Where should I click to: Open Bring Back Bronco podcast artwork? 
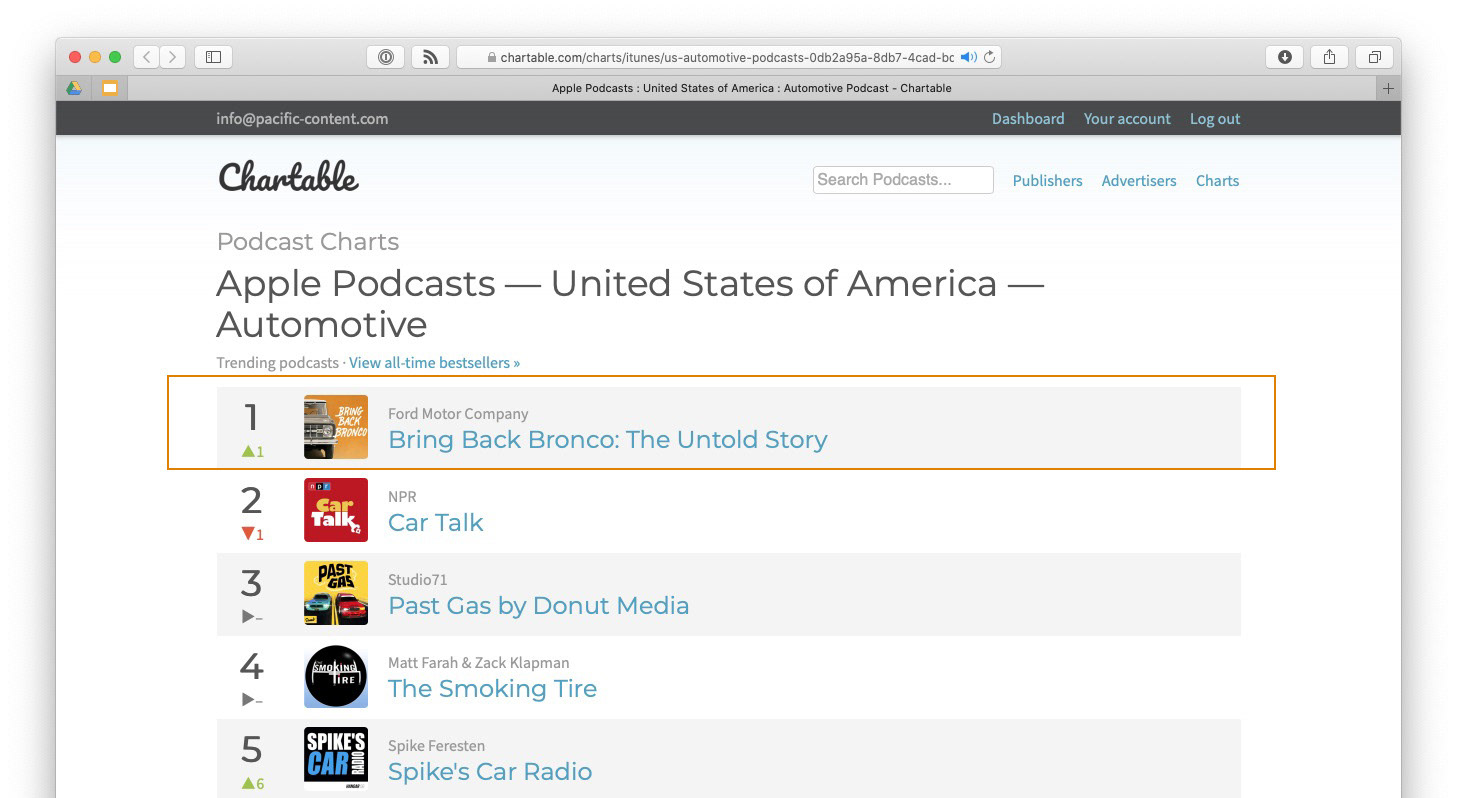click(336, 427)
